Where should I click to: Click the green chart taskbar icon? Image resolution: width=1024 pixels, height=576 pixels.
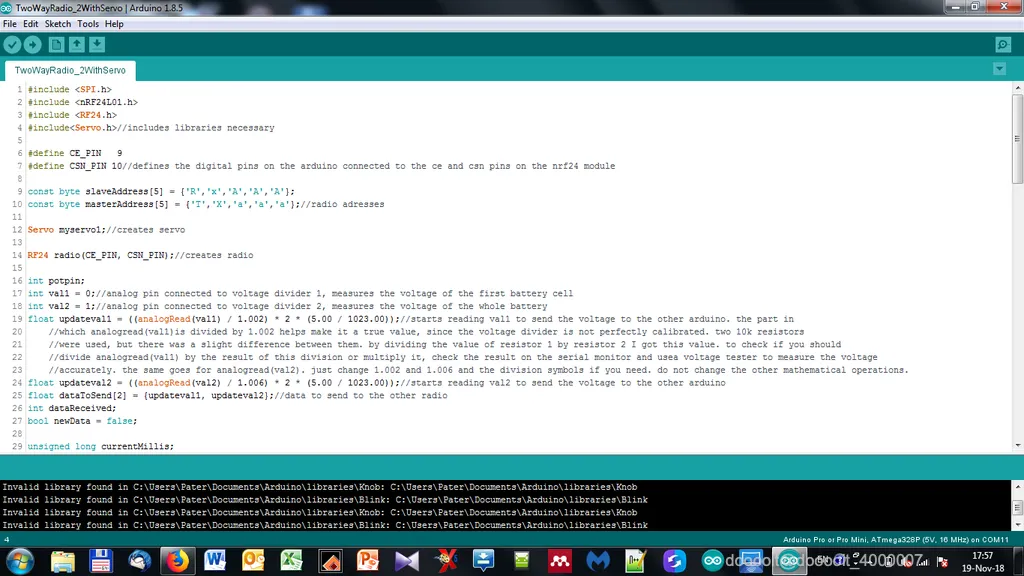pos(635,561)
